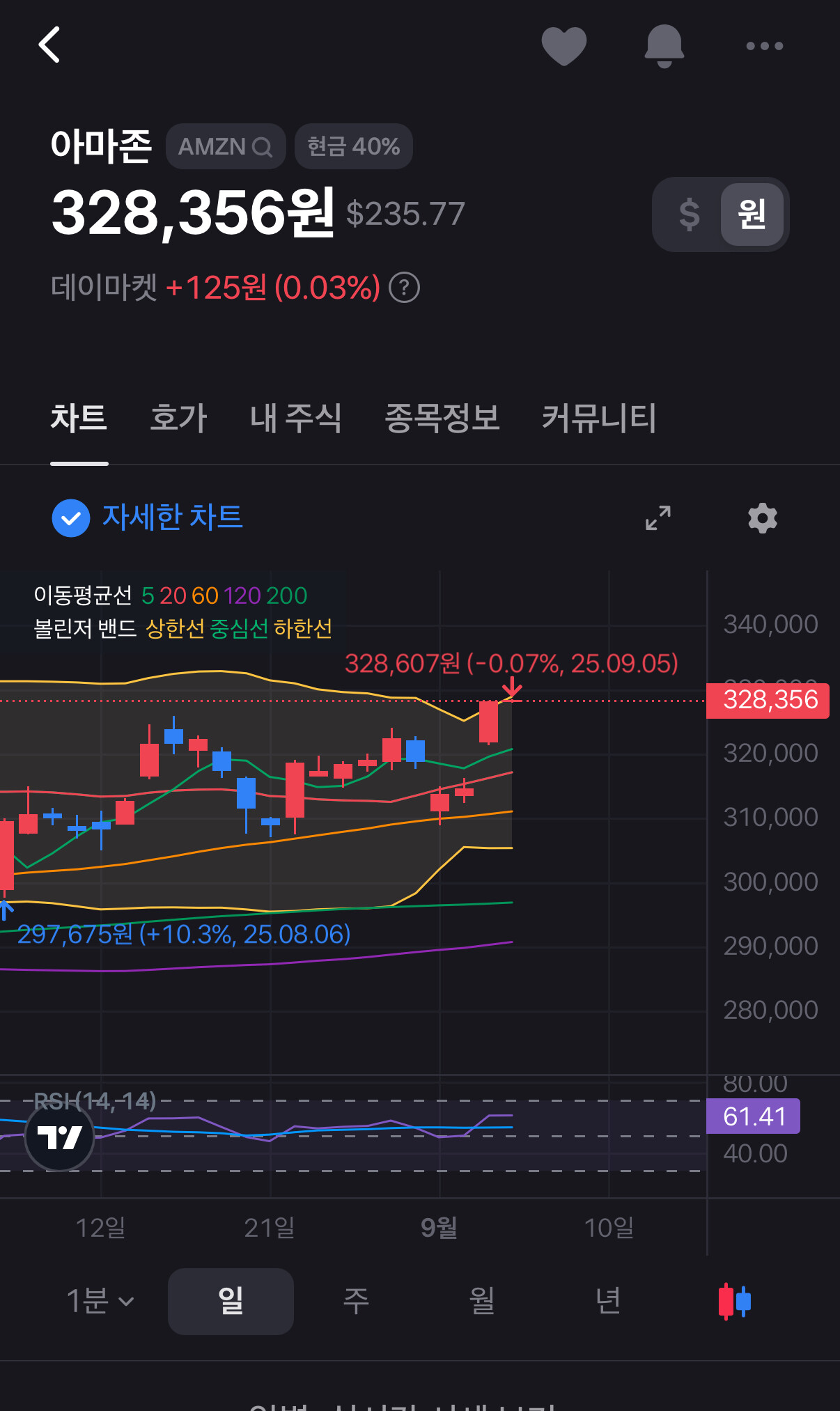840x1411 pixels.
Task: Select the 주 weekly interval
Action: point(356,1301)
